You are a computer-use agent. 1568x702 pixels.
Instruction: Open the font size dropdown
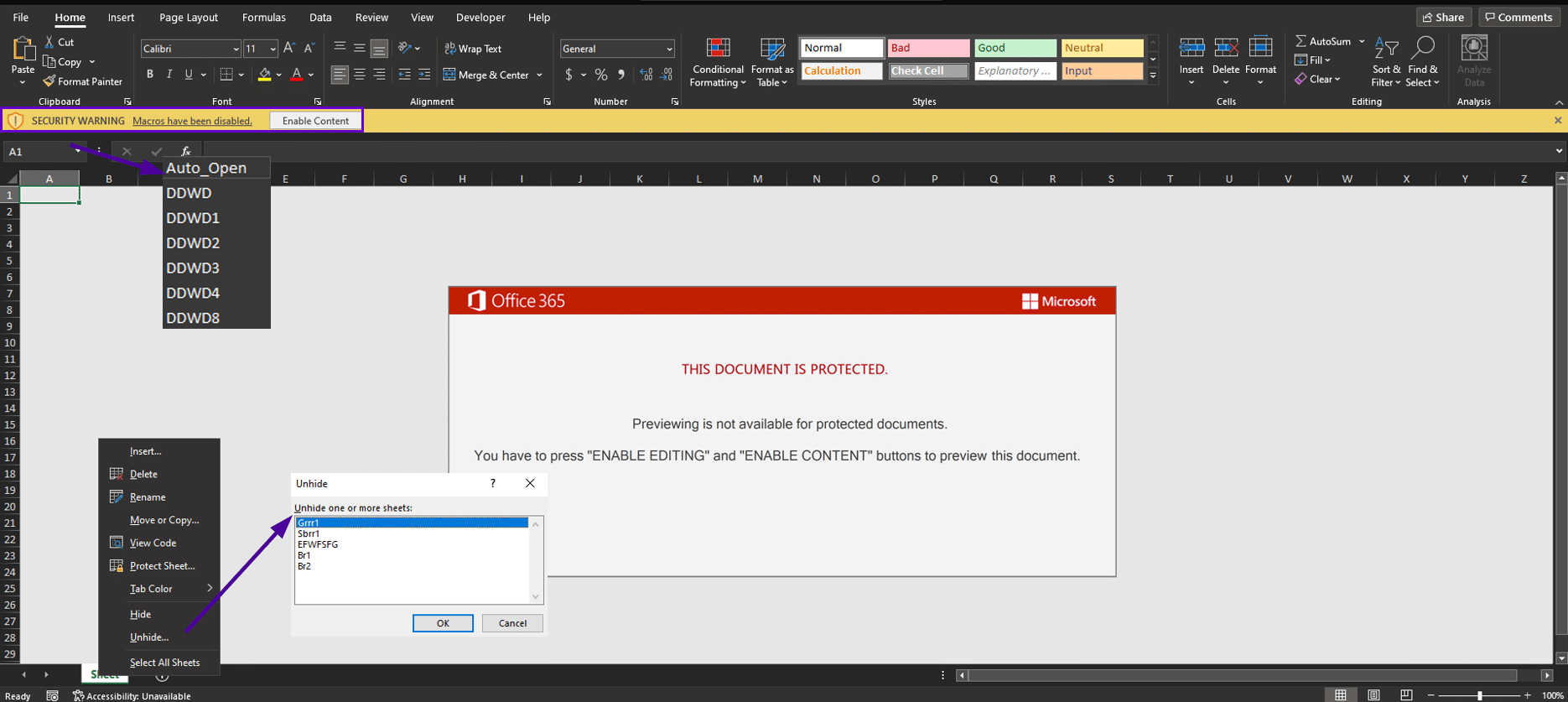click(x=273, y=49)
